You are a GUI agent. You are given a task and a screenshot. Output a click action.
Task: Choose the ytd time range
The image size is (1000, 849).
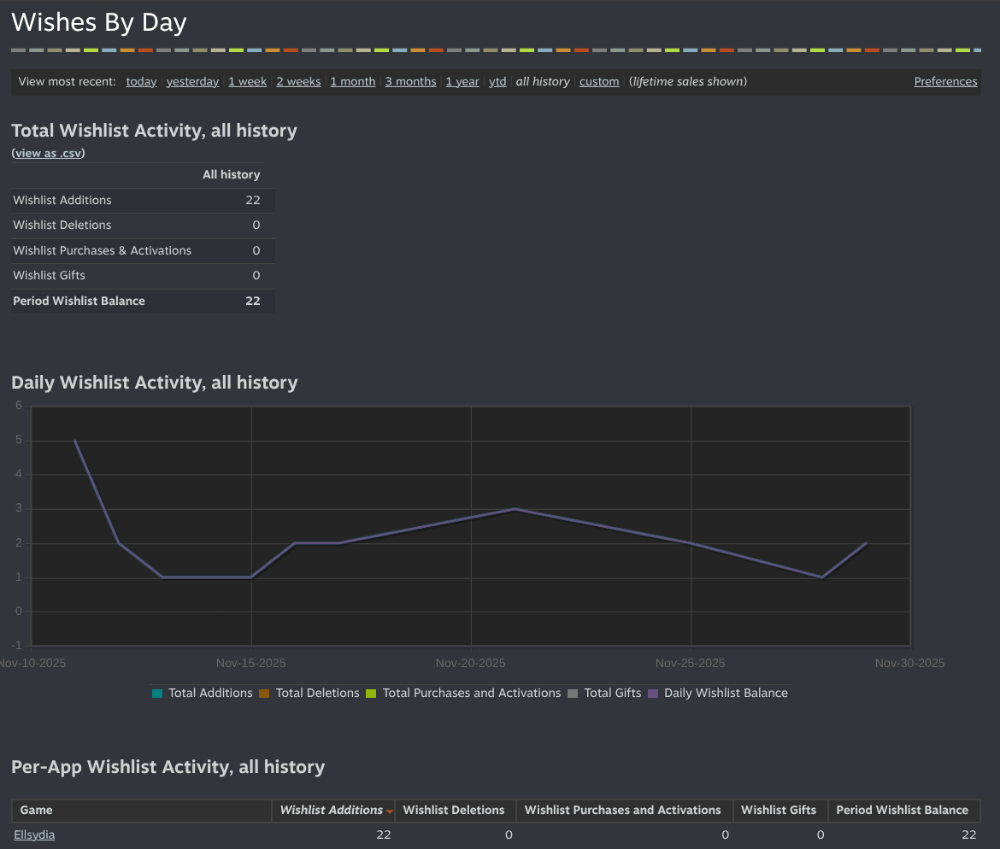pyautogui.click(x=497, y=82)
